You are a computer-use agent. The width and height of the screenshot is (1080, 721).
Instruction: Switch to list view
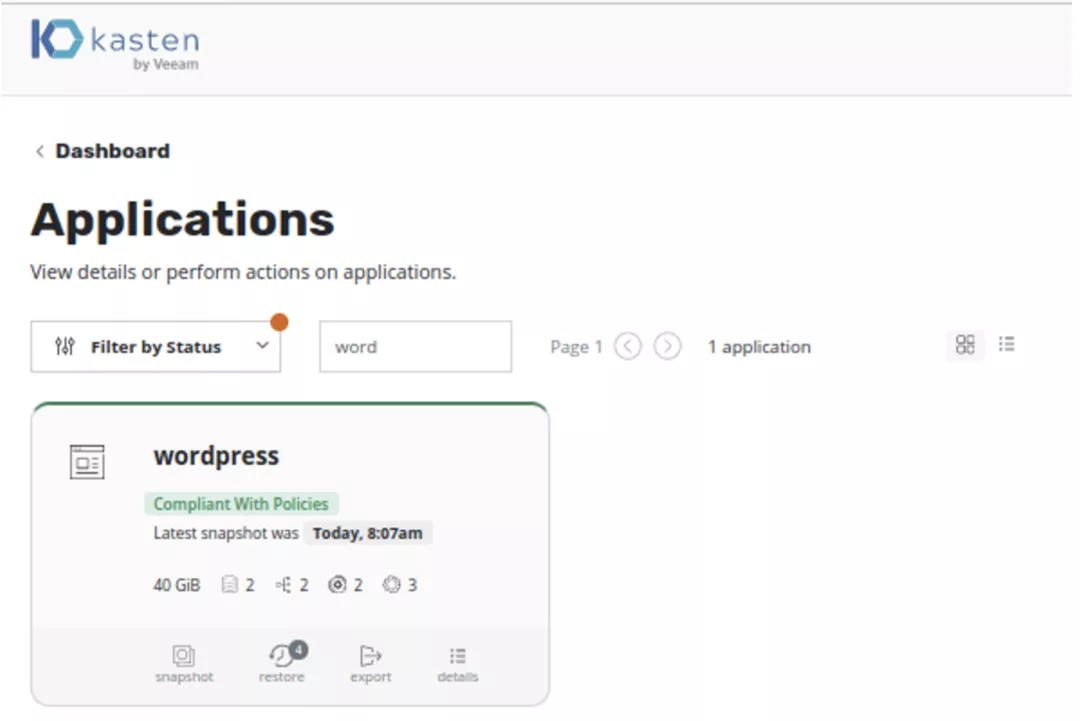tap(1006, 345)
